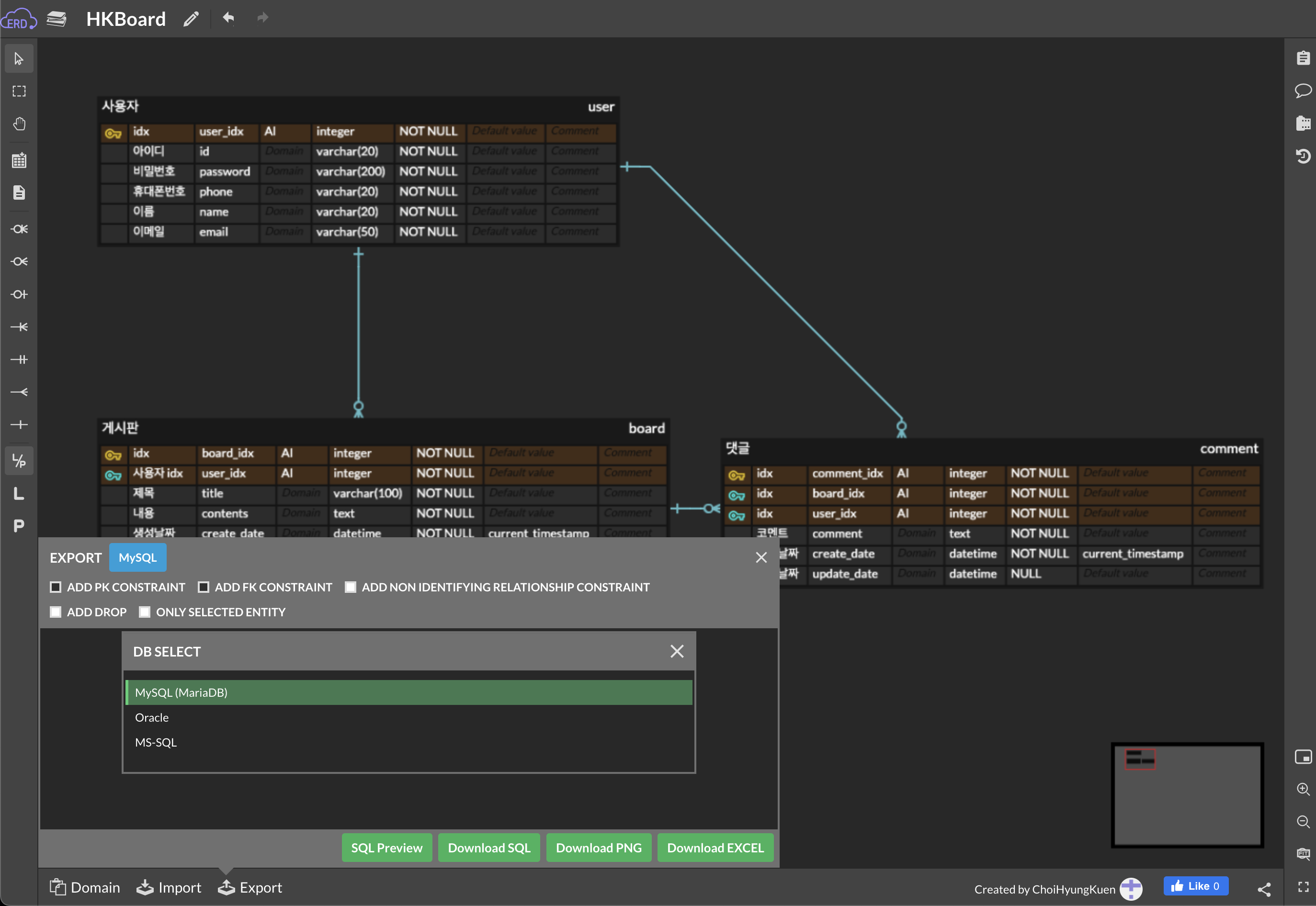The height and width of the screenshot is (906, 1316).
Task: Enable ONLY SELECTED ENTITY checkbox
Action: coord(145,612)
